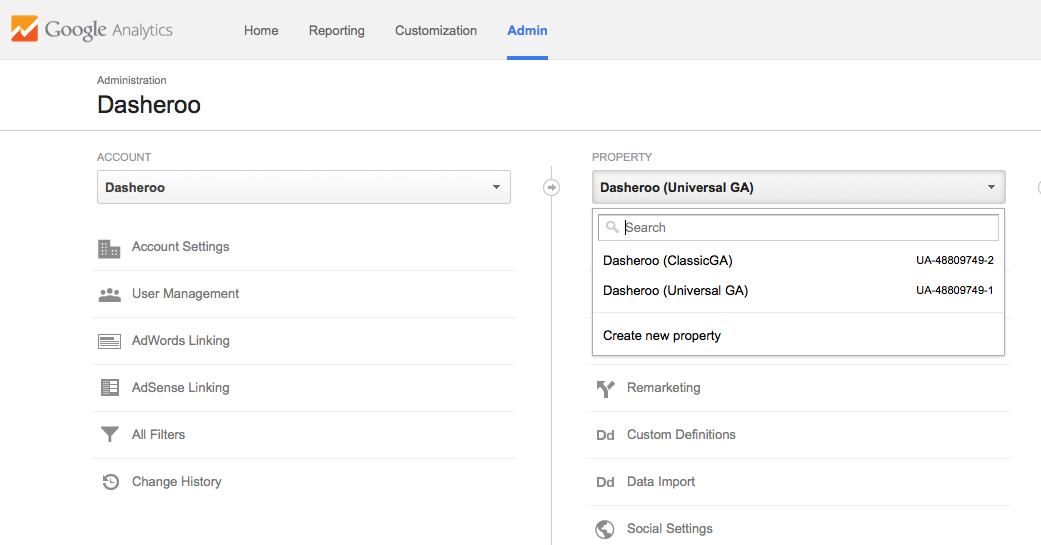Screen dimensions: 1041x545
Task: Click the Remarketing fork icon
Action: [x=605, y=388]
